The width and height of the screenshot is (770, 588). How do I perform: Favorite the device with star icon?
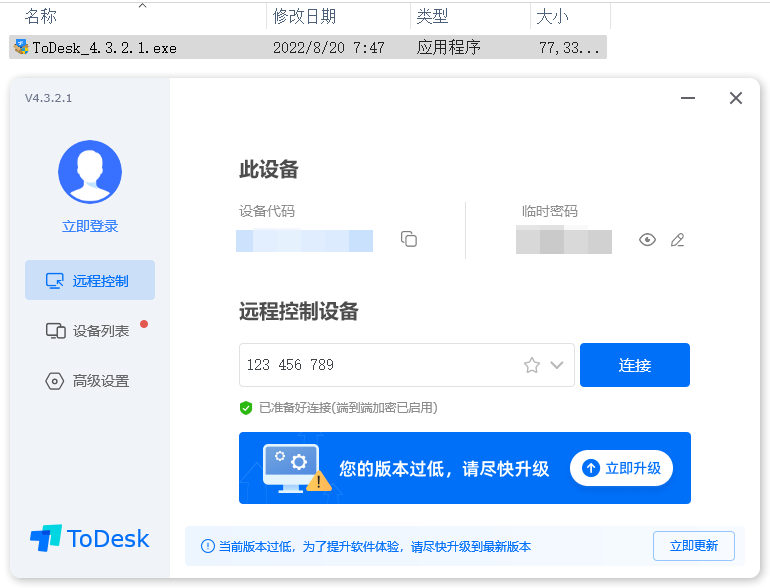(x=532, y=365)
